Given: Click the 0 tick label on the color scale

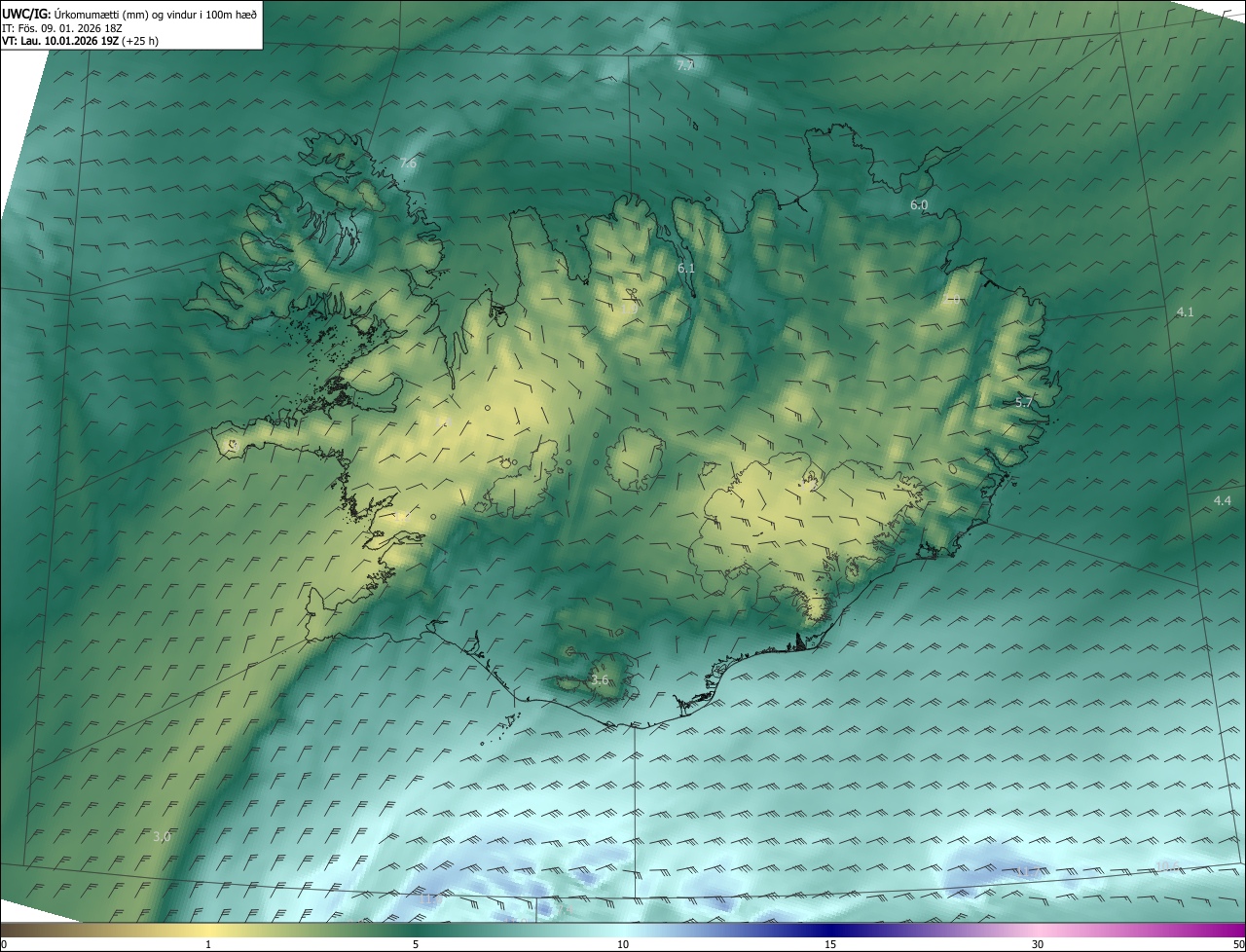Looking at the screenshot, I should click(x=4, y=945).
